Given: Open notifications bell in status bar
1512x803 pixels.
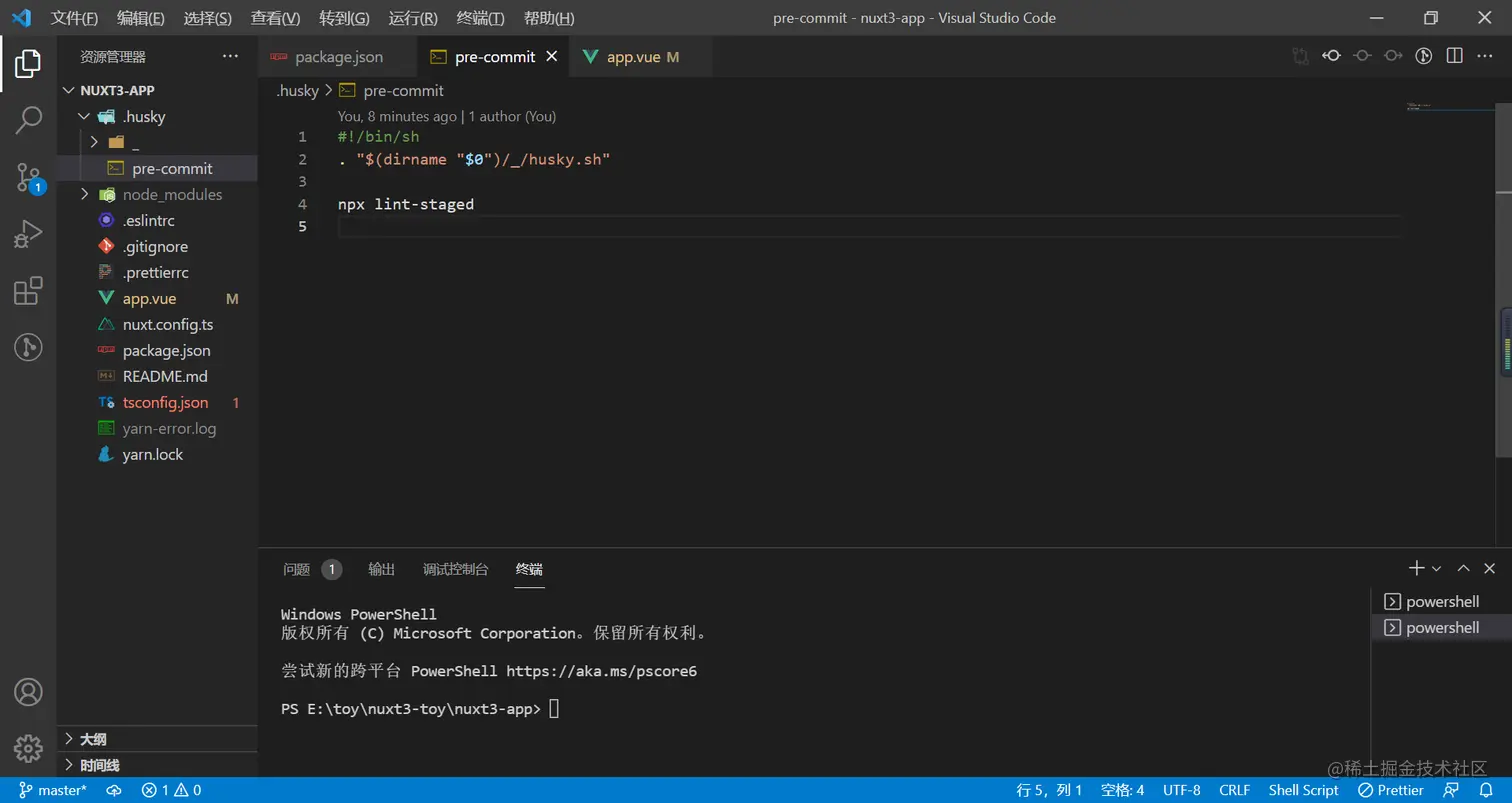Looking at the screenshot, I should point(1486,790).
